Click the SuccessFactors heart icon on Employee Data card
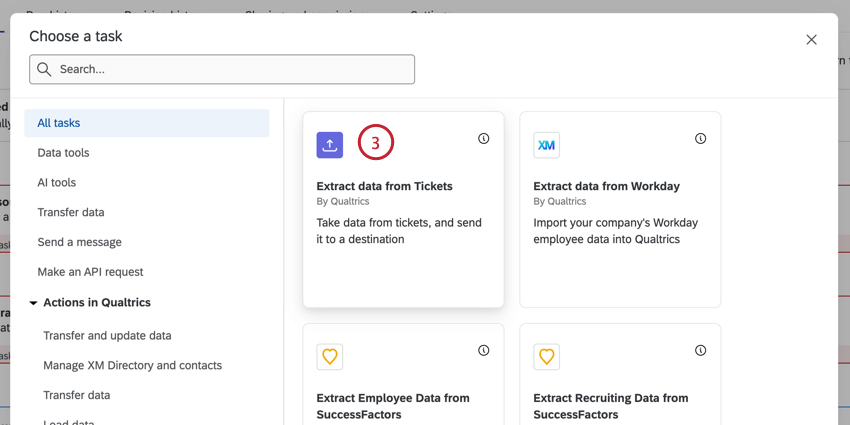Viewport: 850px width, 425px height. pyautogui.click(x=330, y=356)
